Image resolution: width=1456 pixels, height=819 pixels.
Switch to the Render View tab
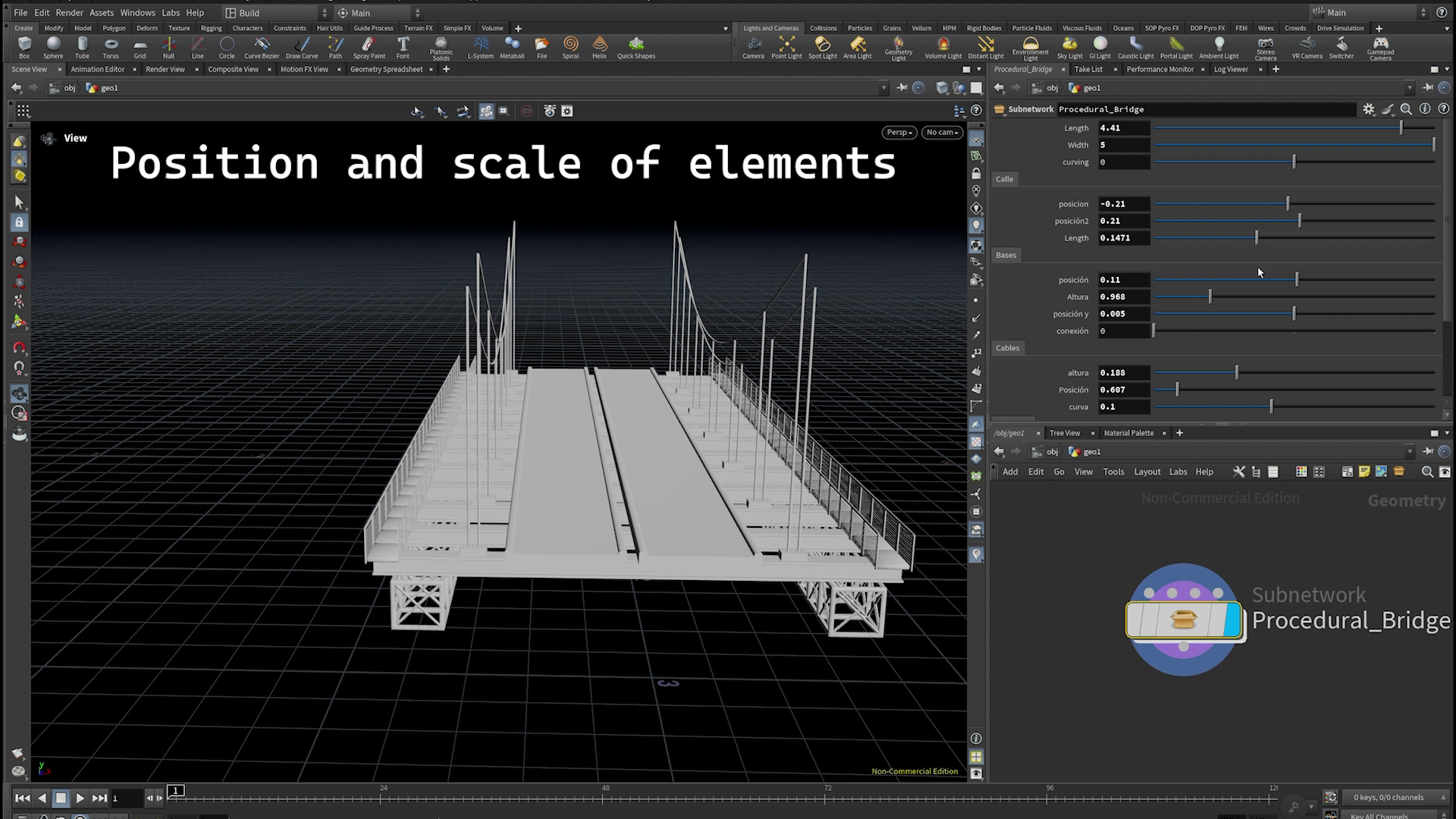[x=165, y=69]
